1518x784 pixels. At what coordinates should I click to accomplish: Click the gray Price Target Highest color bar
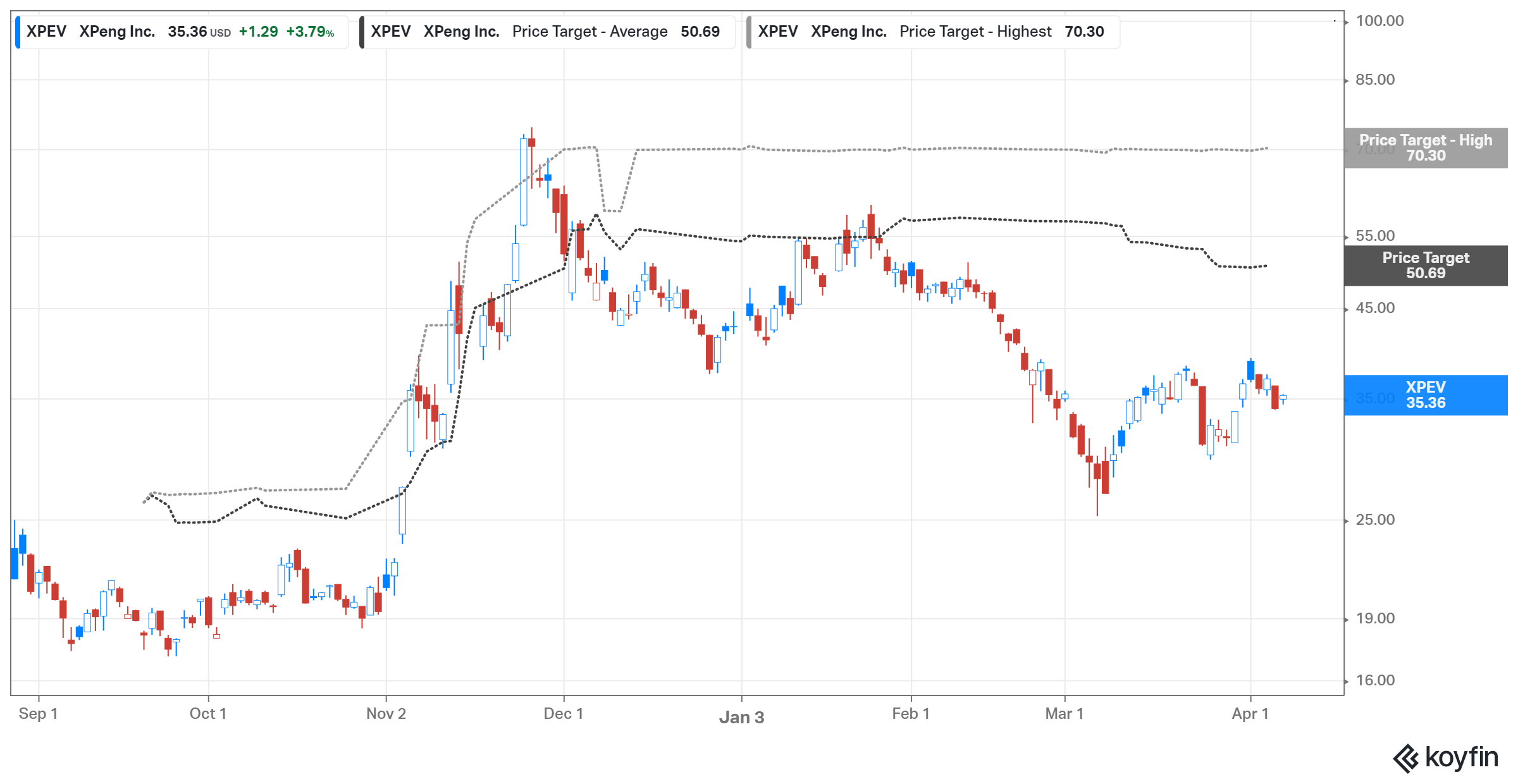point(749,32)
